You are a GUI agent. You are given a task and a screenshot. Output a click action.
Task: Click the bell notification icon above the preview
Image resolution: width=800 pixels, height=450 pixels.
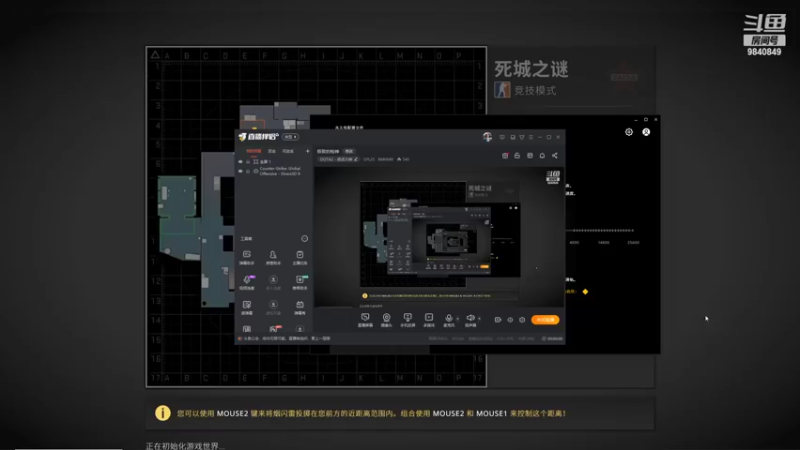pos(542,156)
